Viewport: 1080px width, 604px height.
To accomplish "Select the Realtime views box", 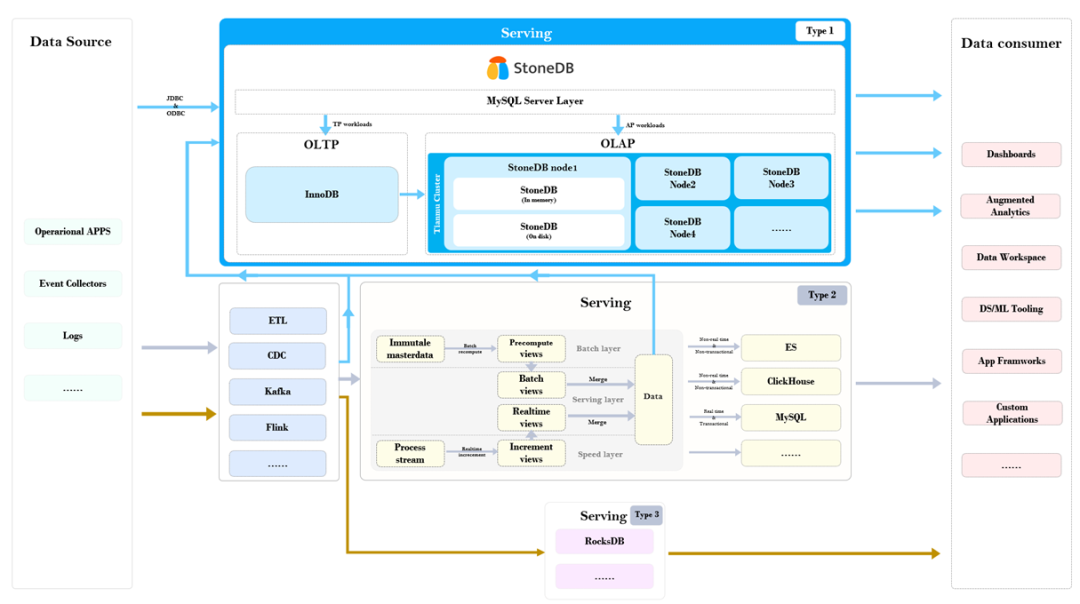I will click(531, 417).
